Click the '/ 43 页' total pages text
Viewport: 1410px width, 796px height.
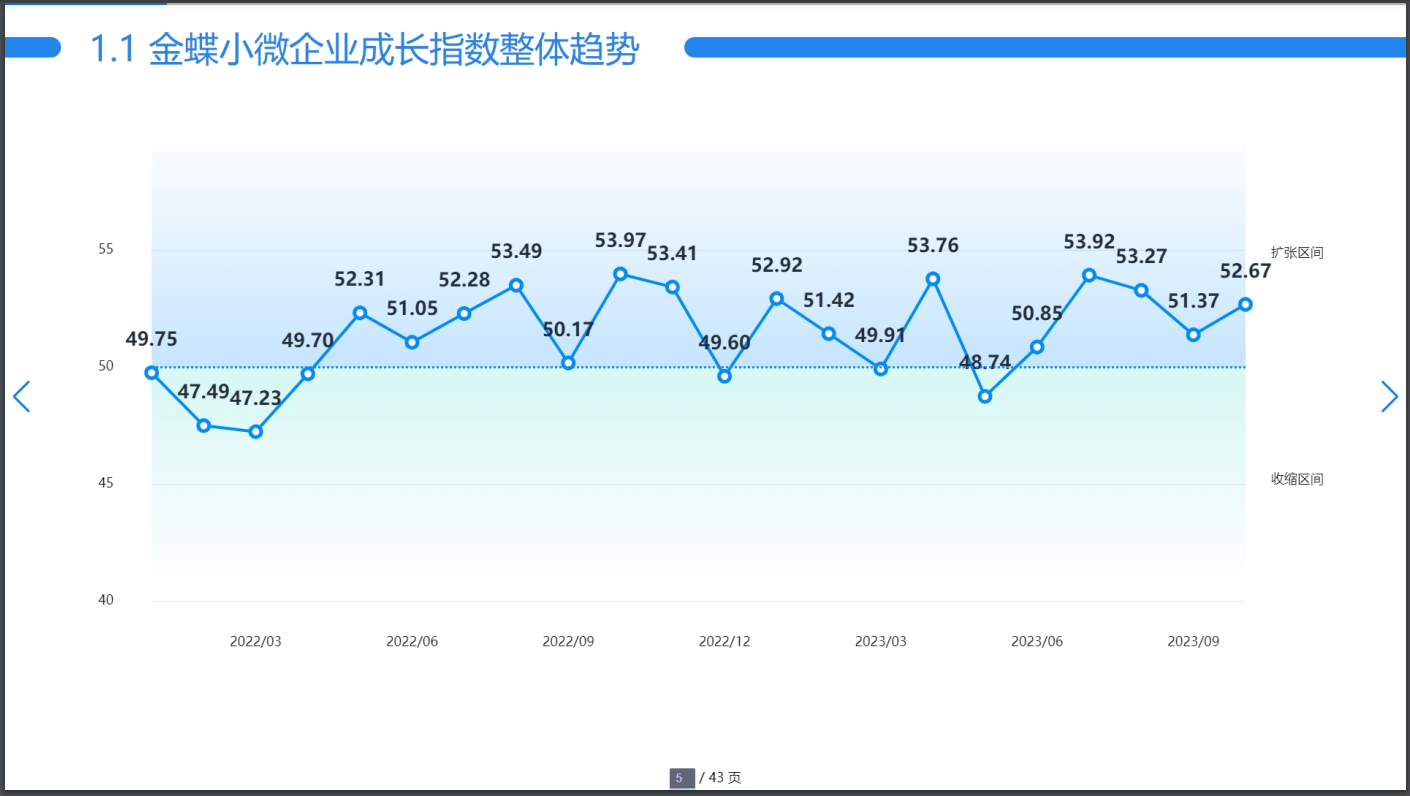[720, 778]
